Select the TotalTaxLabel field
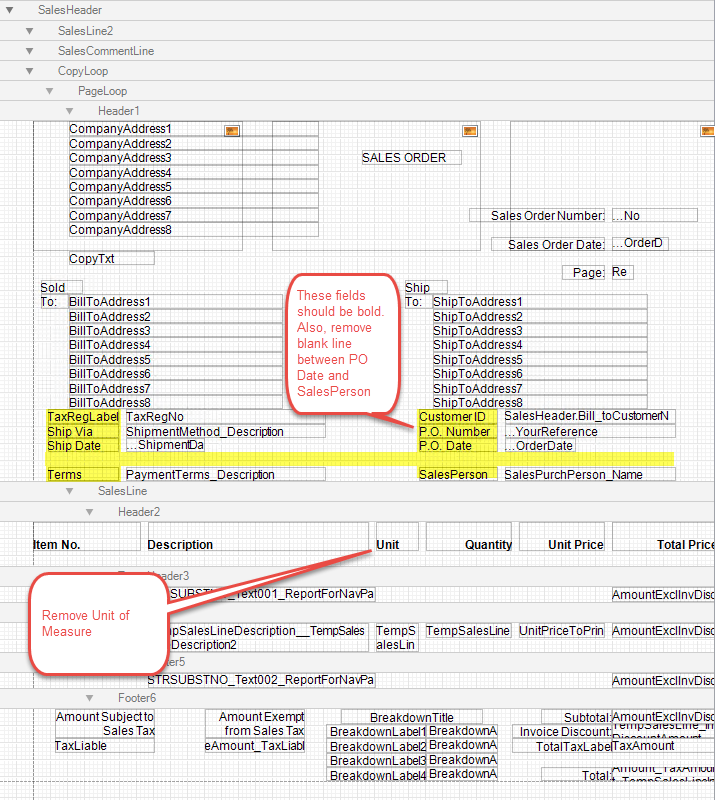Viewport: 715px width, 800px height. (x=562, y=746)
